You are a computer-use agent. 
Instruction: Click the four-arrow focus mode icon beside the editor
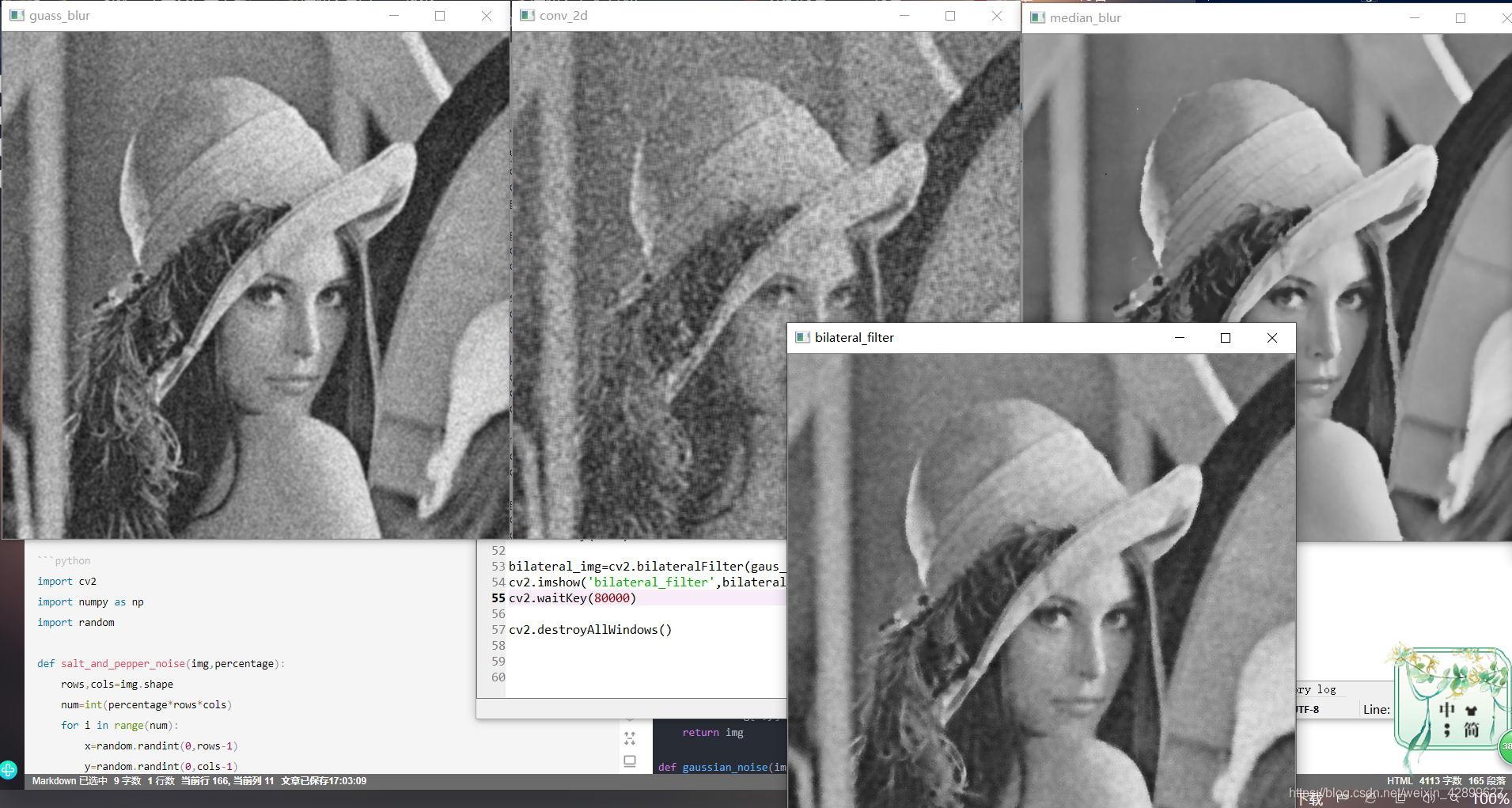(630, 738)
